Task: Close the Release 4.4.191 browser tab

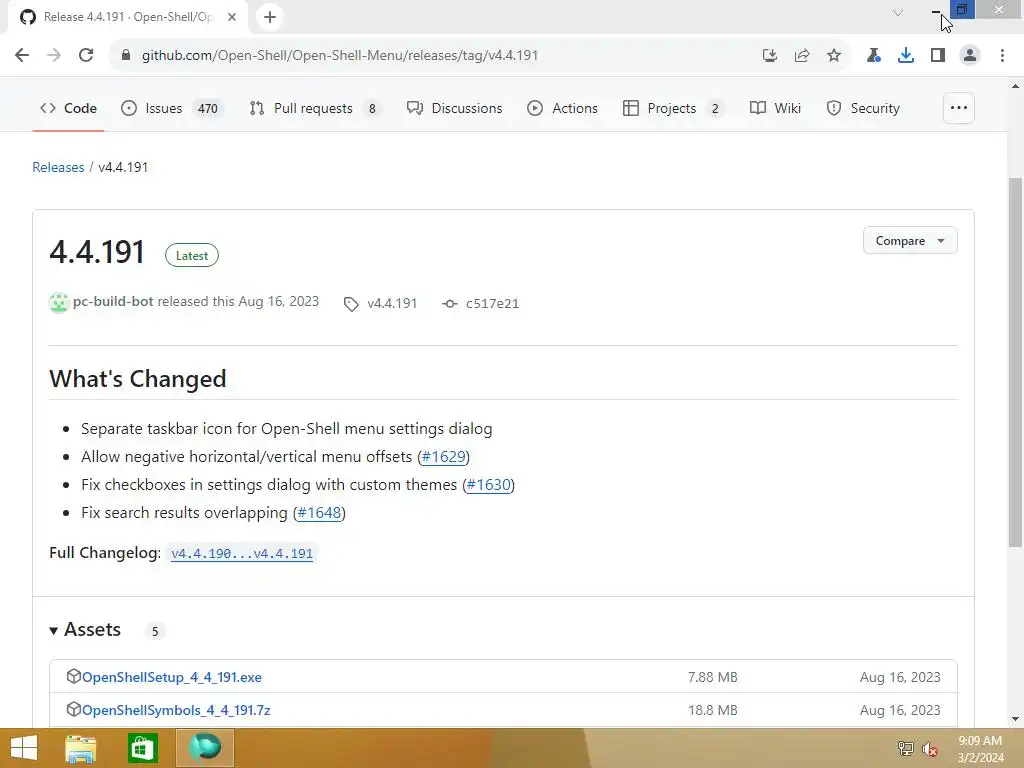Action: tap(232, 17)
